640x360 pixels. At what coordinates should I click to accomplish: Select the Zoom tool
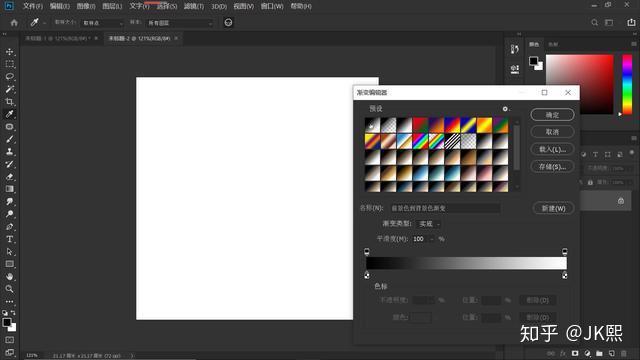point(9,289)
